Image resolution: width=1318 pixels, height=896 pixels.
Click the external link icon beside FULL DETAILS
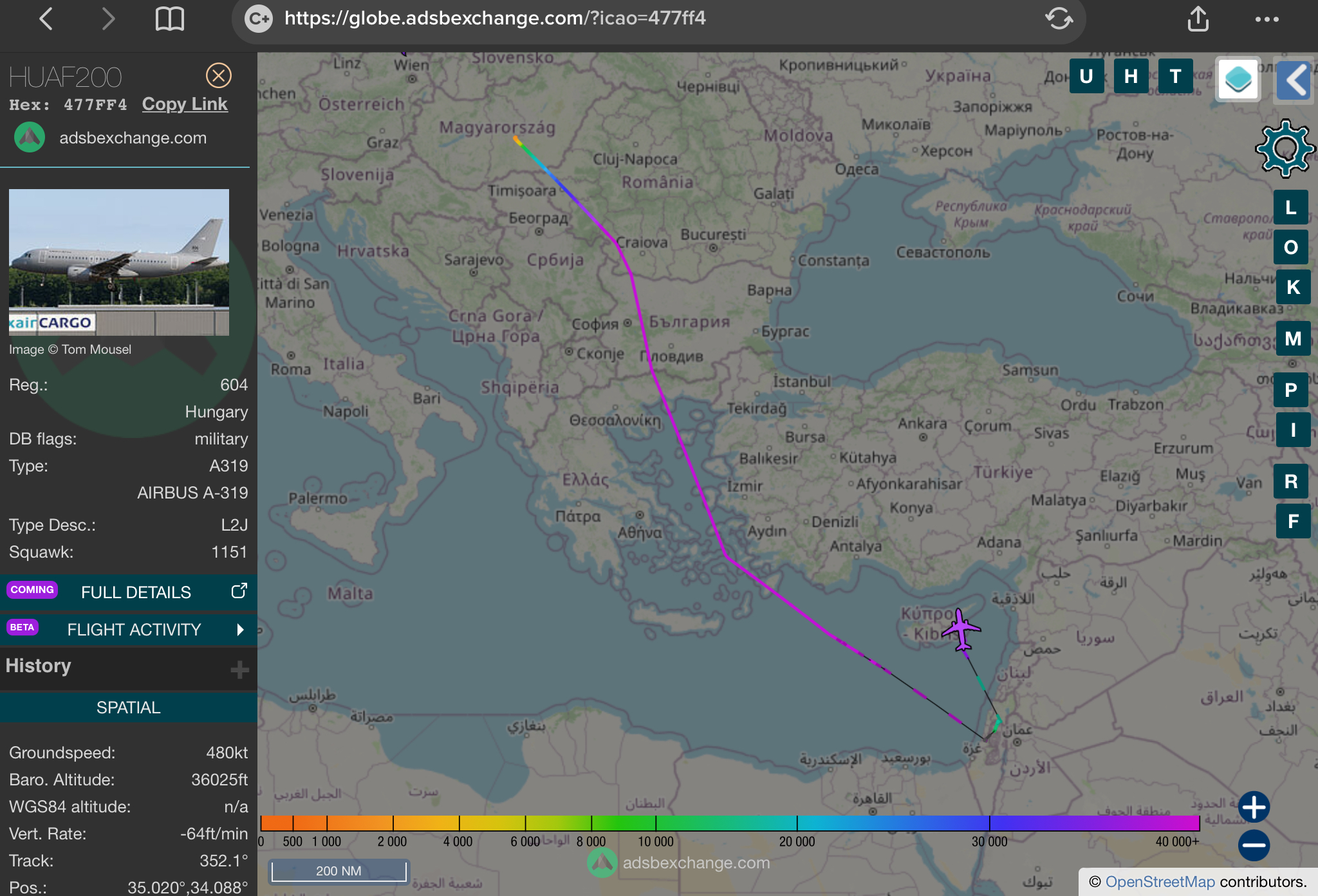239,590
